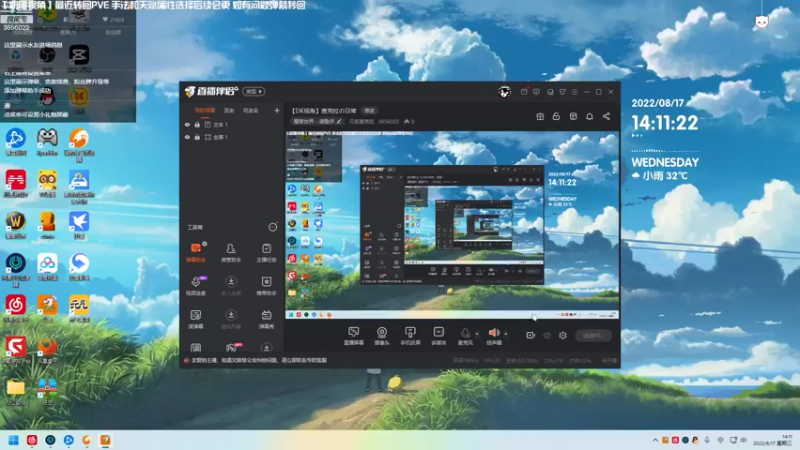Open the mode pill beside app logo
Screen dimensions: 800x450
254,91
